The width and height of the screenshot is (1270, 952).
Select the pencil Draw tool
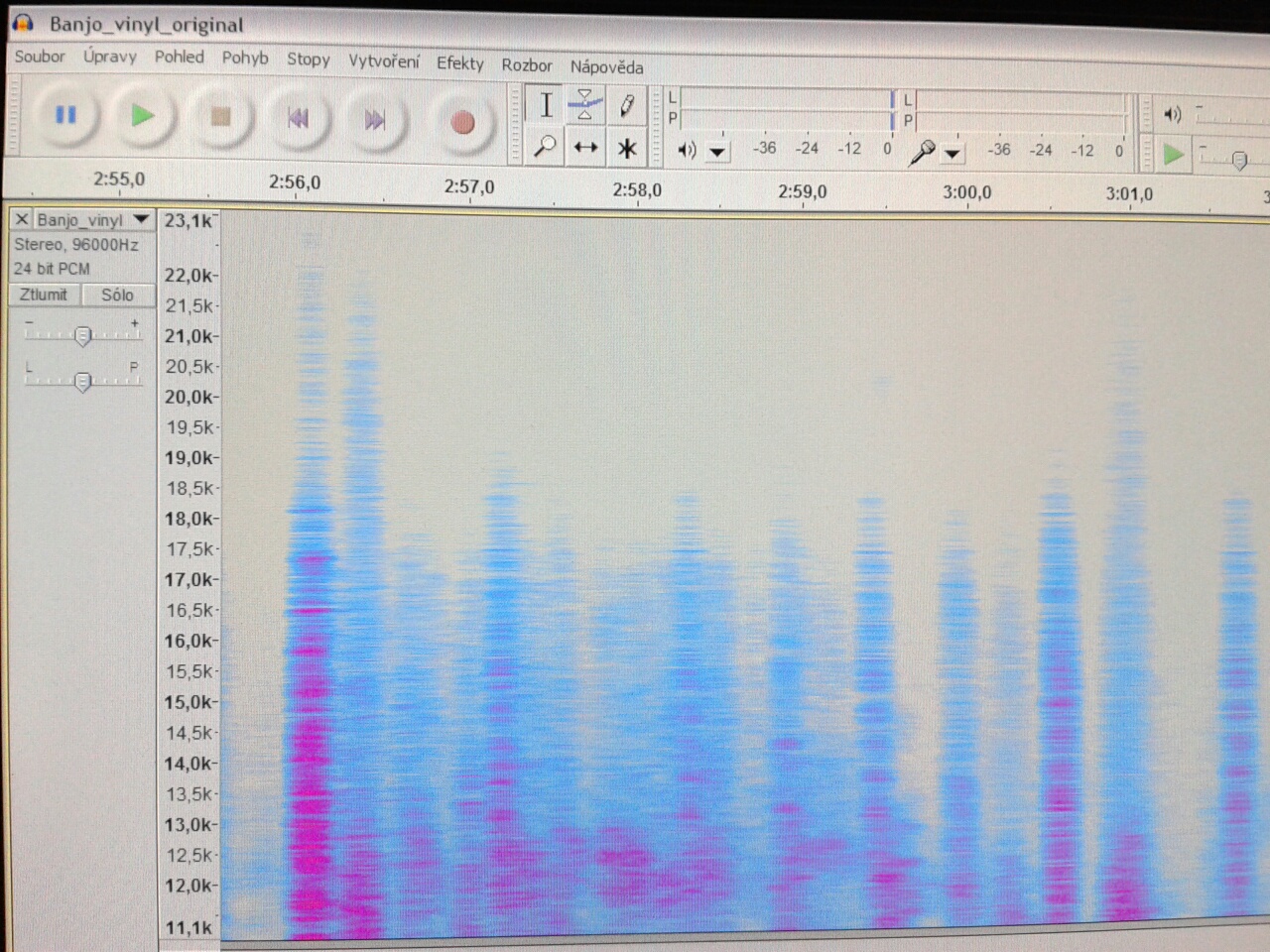(x=626, y=106)
